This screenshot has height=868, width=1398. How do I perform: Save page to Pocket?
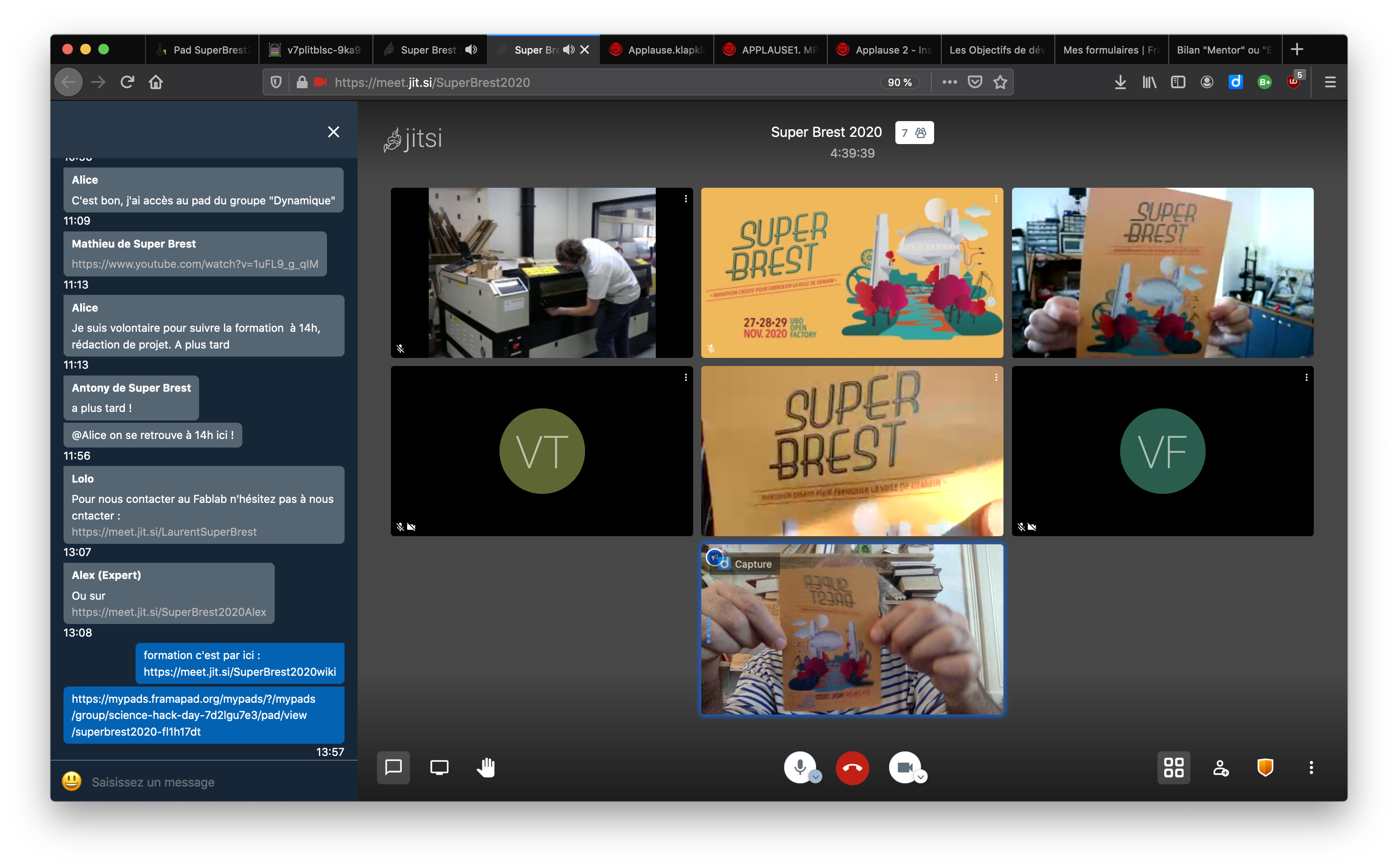coord(975,82)
